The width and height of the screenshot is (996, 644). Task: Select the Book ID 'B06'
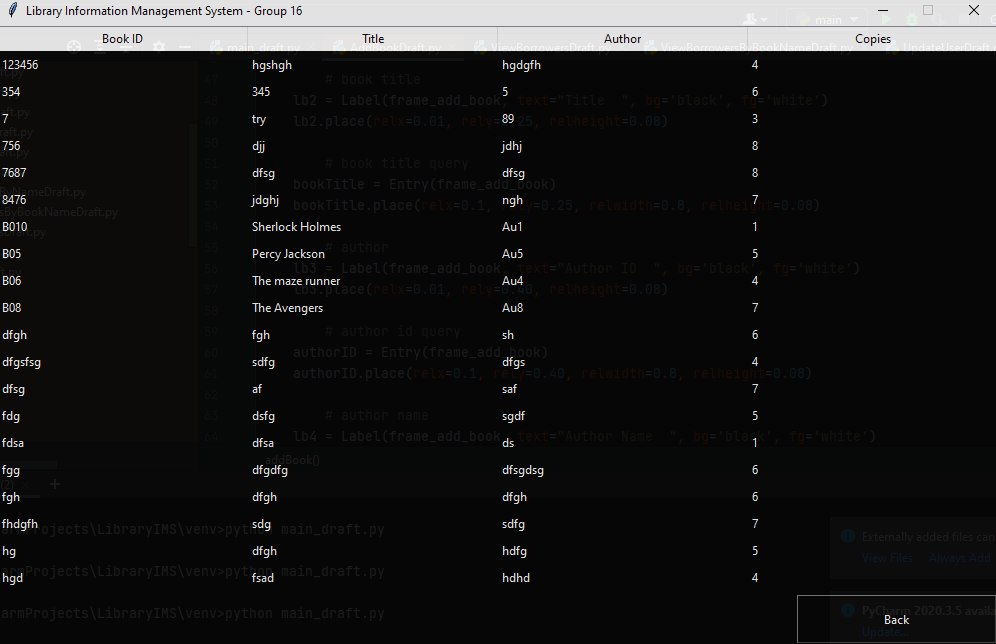pos(11,281)
